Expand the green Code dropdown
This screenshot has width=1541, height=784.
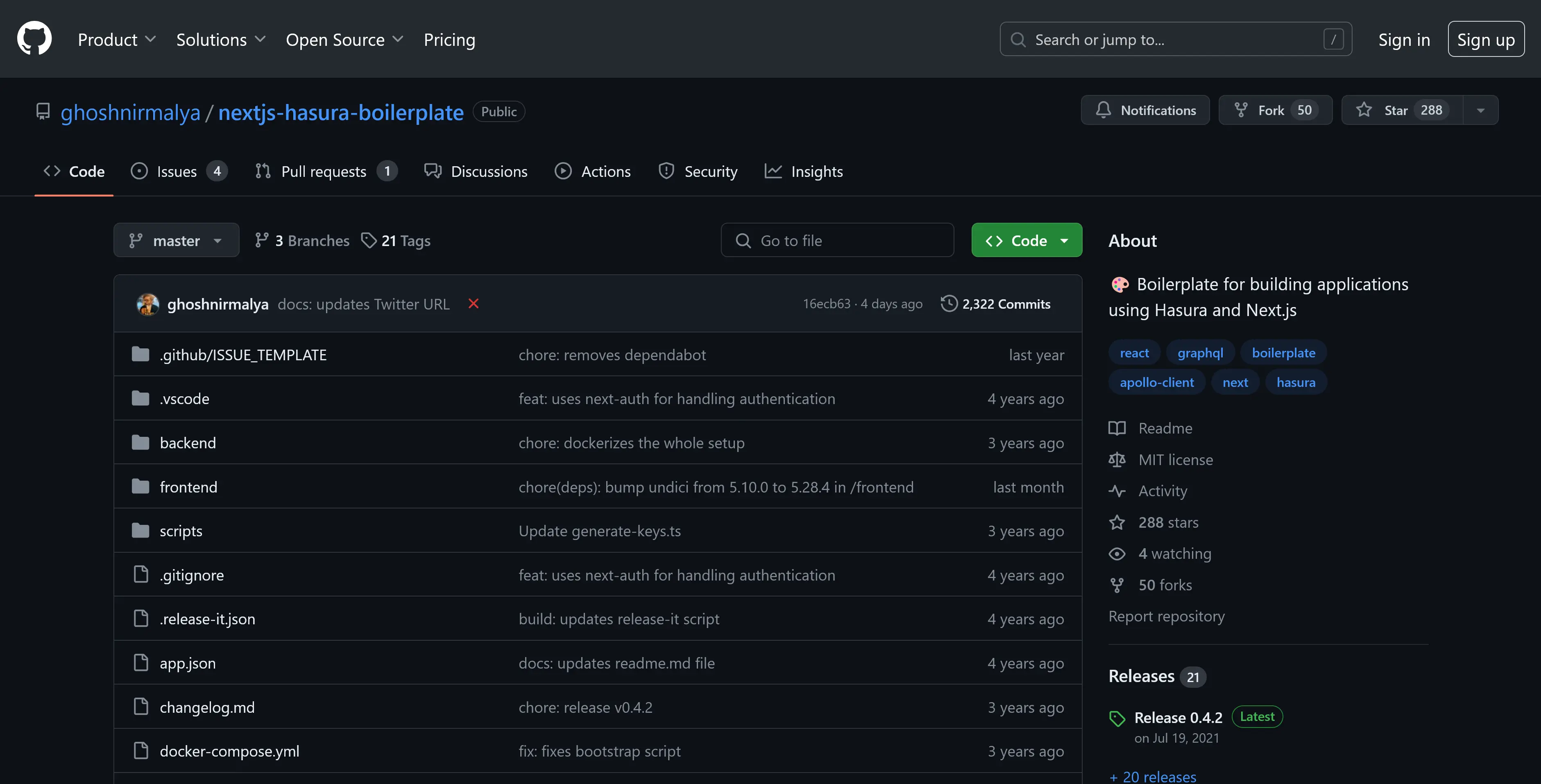tap(1027, 240)
